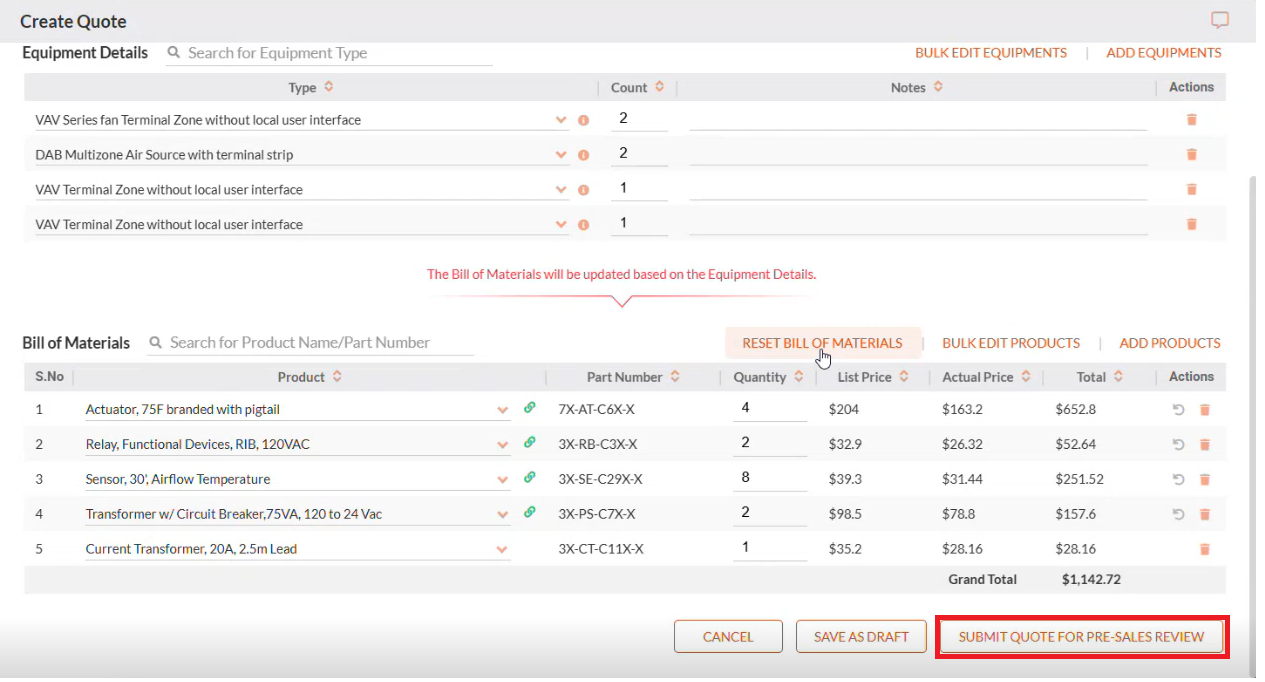Sort Bill of Materials by List Price
This screenshot has height=682, width=1265.
pyautogui.click(x=903, y=377)
